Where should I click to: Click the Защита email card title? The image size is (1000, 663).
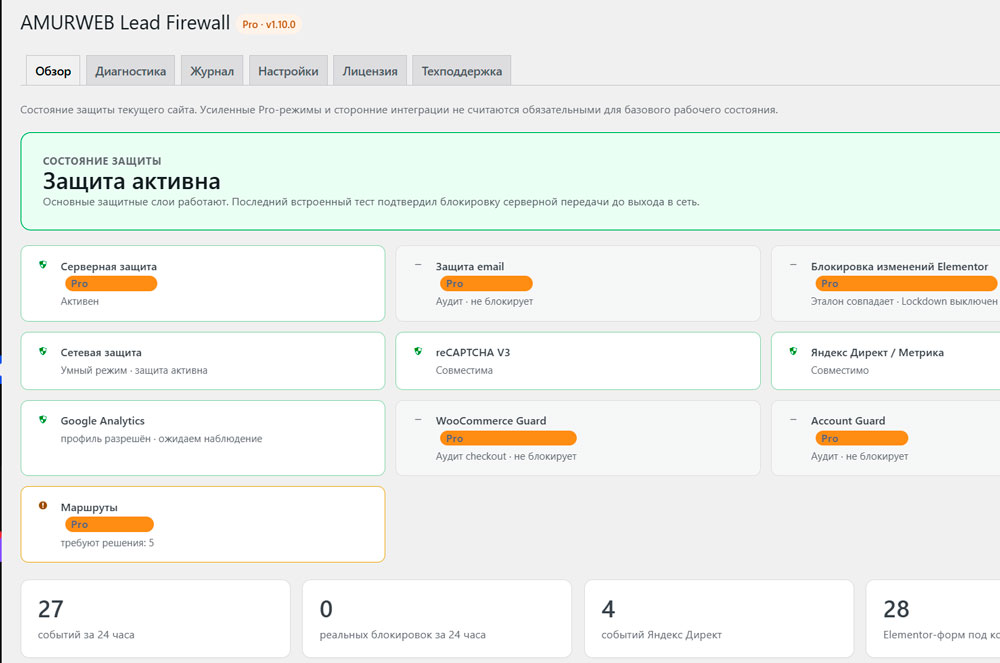(470, 266)
